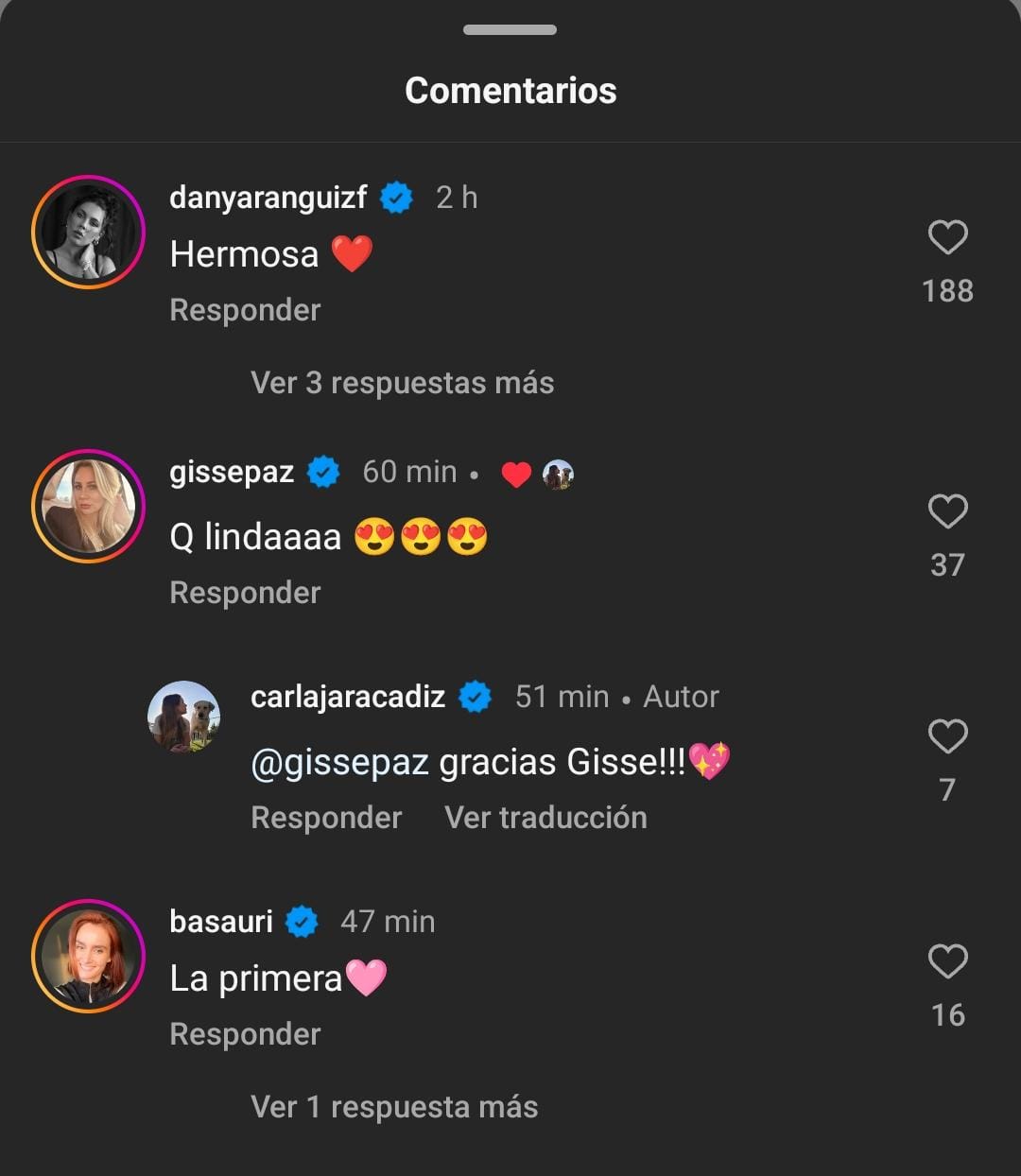
Task: Grab the drag handle above Comentarios
Action: click(510, 30)
